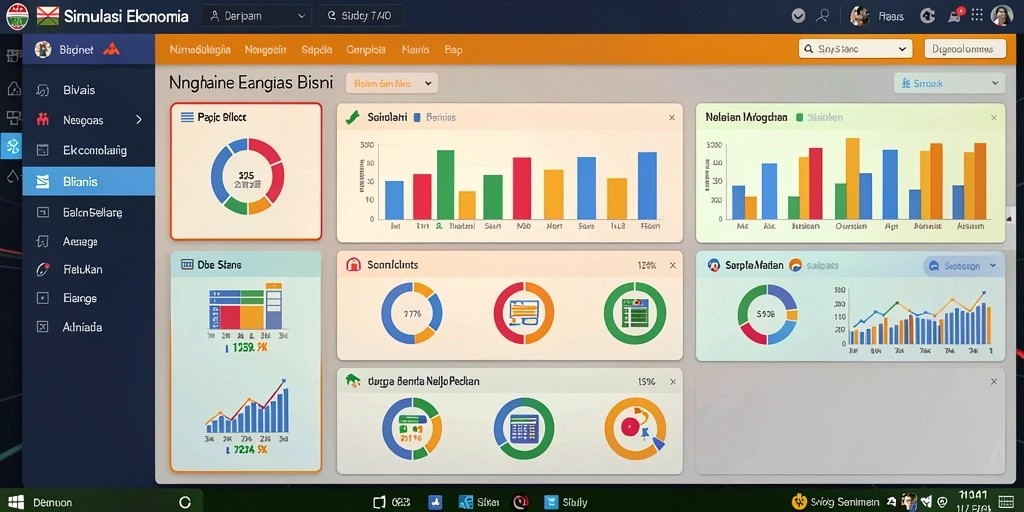The image size is (1024, 512).
Task: Click the green checkmark Sanolahi icon
Action: point(353,118)
